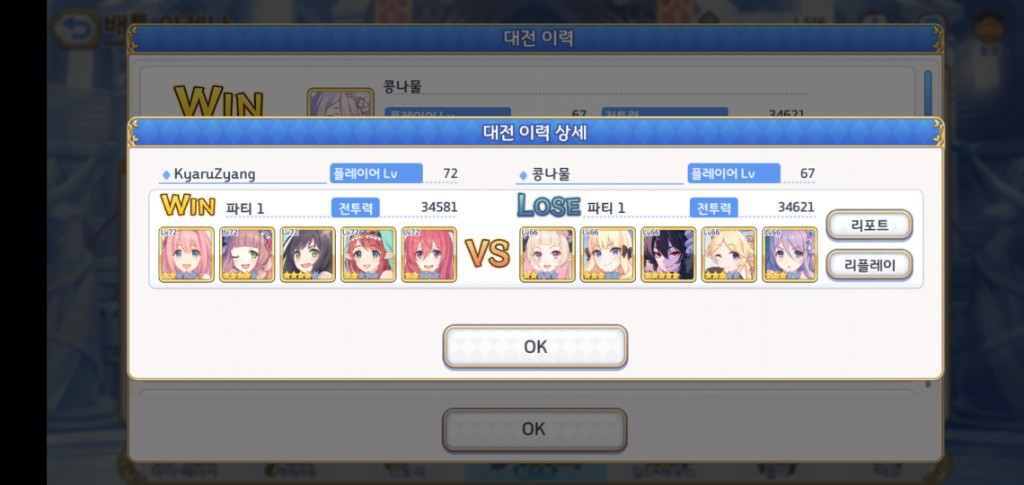The width and height of the screenshot is (1024, 485).
Task: Select the dark purple demon character portrait
Action: pos(669,255)
